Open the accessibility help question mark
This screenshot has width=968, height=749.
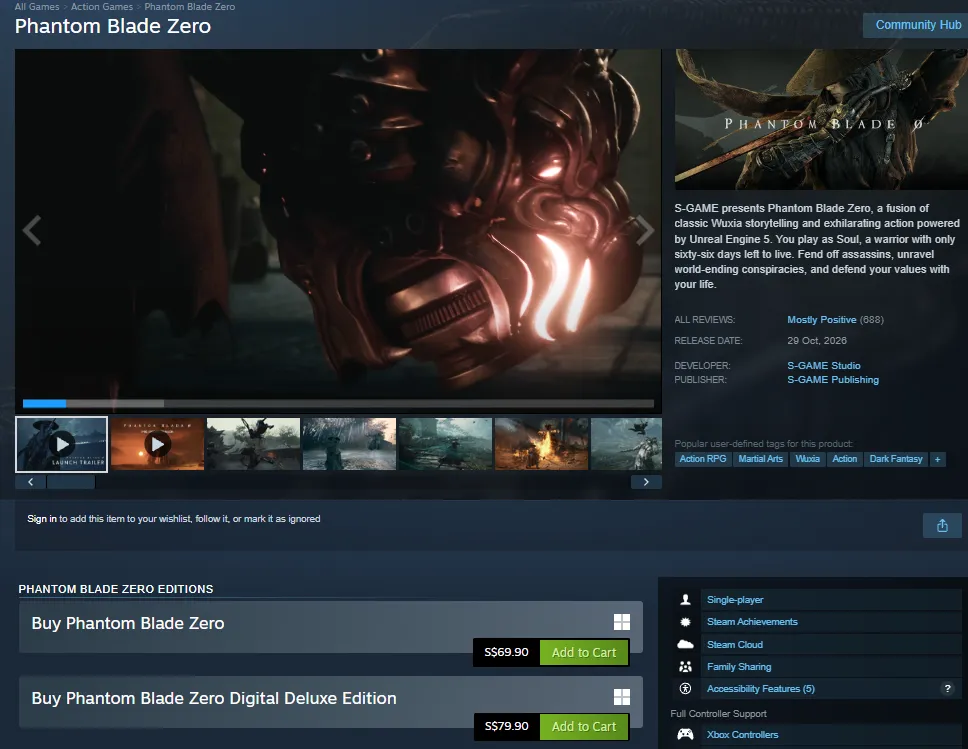[x=947, y=688]
